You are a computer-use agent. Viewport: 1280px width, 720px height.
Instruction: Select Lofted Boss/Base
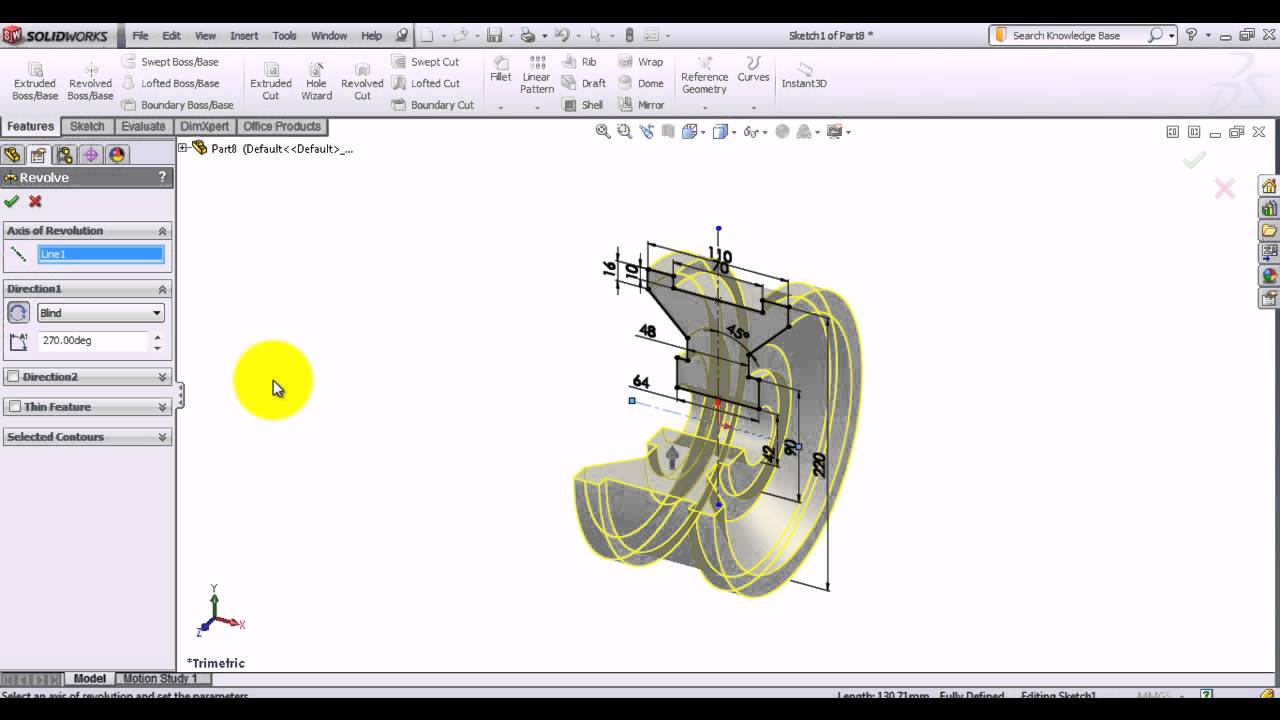click(x=170, y=83)
